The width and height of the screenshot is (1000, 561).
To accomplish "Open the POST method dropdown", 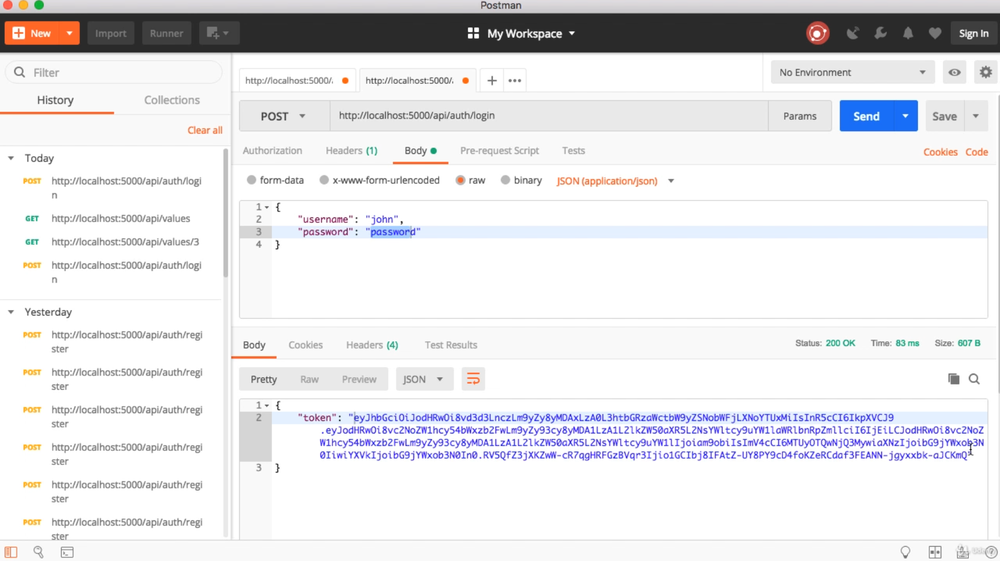I will click(283, 116).
